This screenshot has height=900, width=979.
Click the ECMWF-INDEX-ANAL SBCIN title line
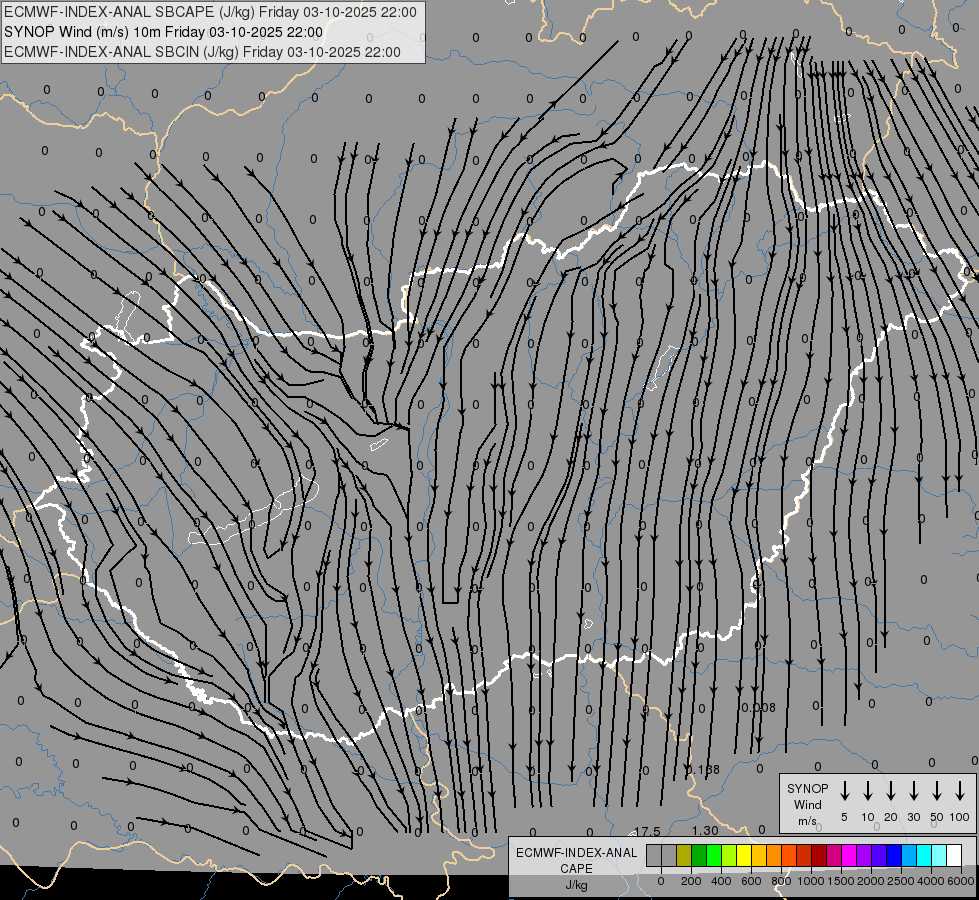point(202,52)
